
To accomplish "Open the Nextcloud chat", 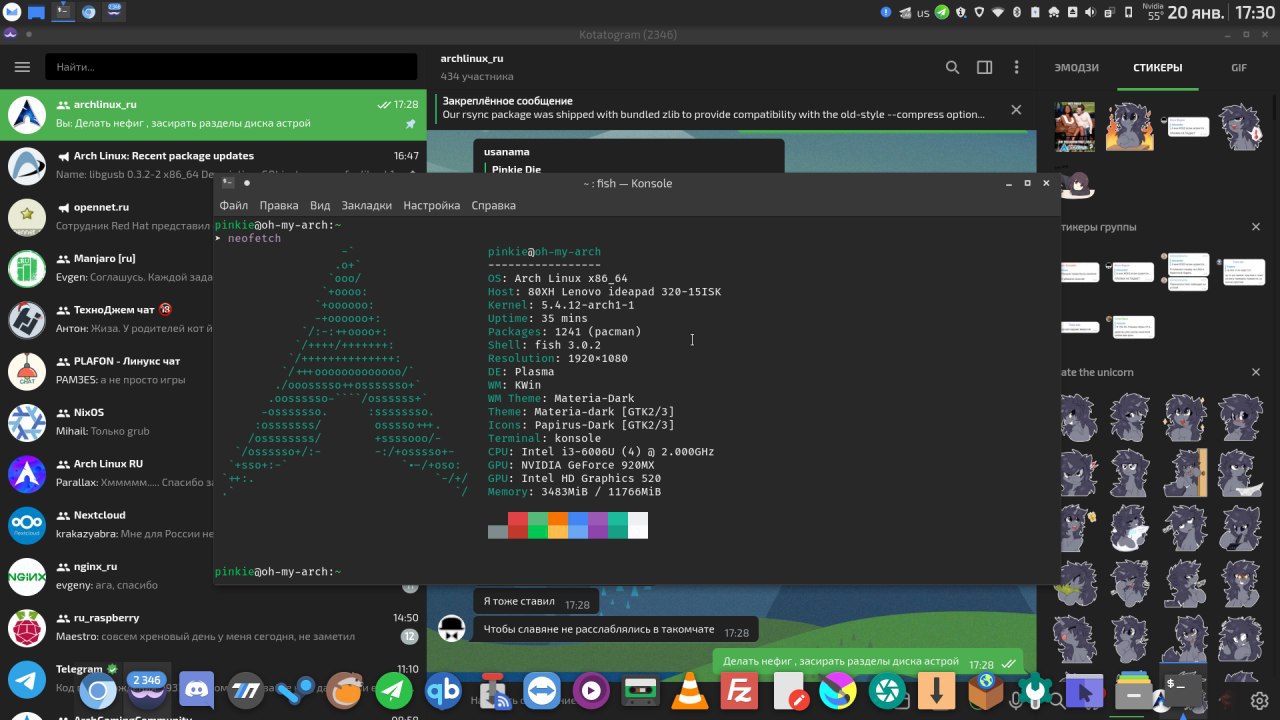I will (106, 524).
